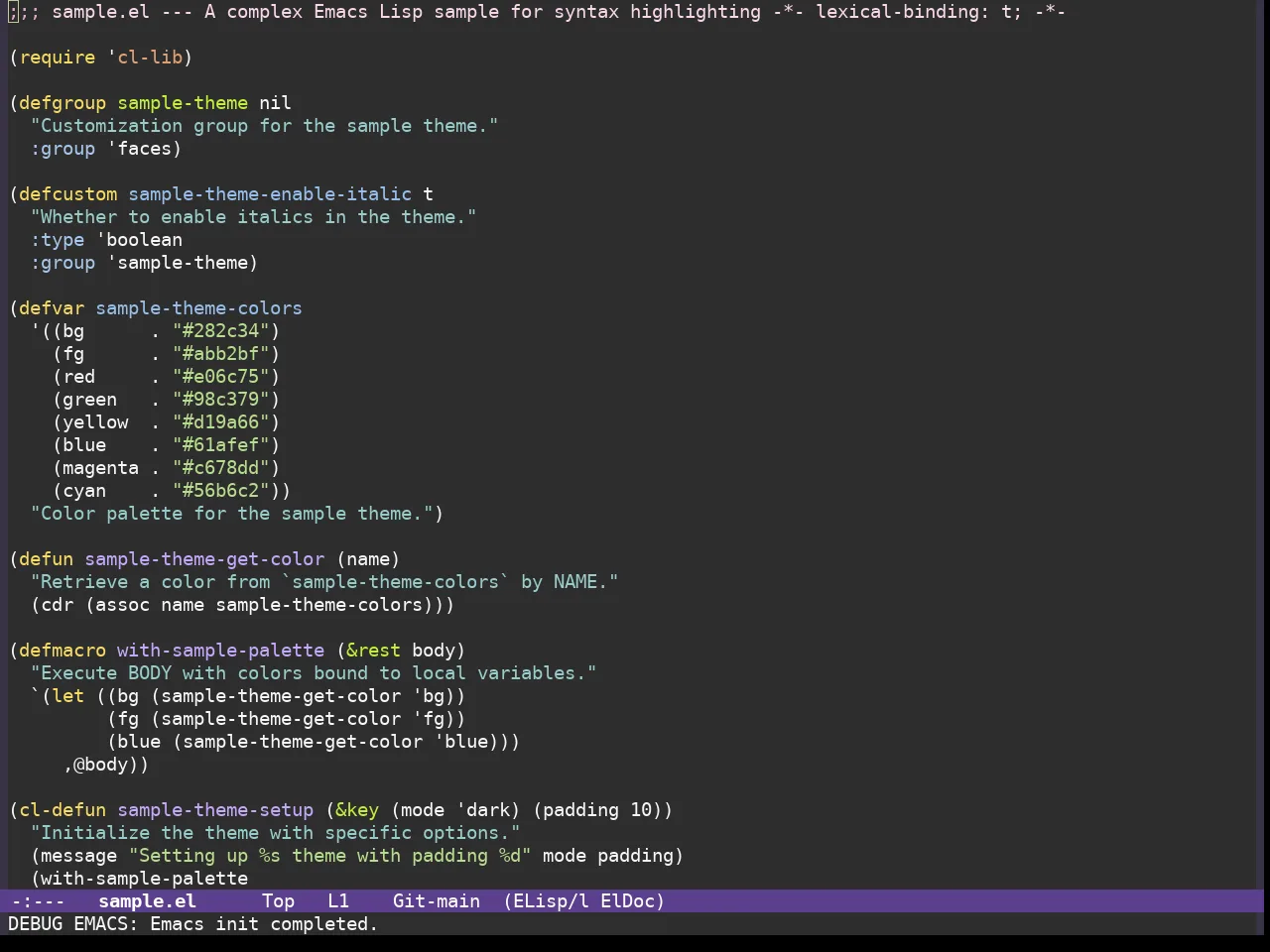Click the color string "#c678dd"

point(221,467)
